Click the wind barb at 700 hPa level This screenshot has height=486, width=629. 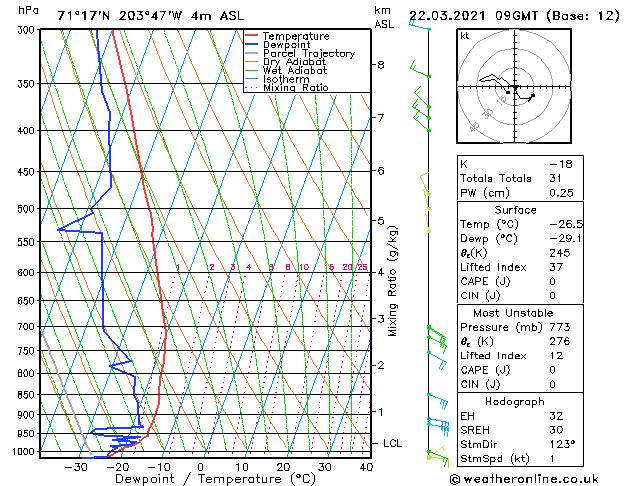point(437,335)
